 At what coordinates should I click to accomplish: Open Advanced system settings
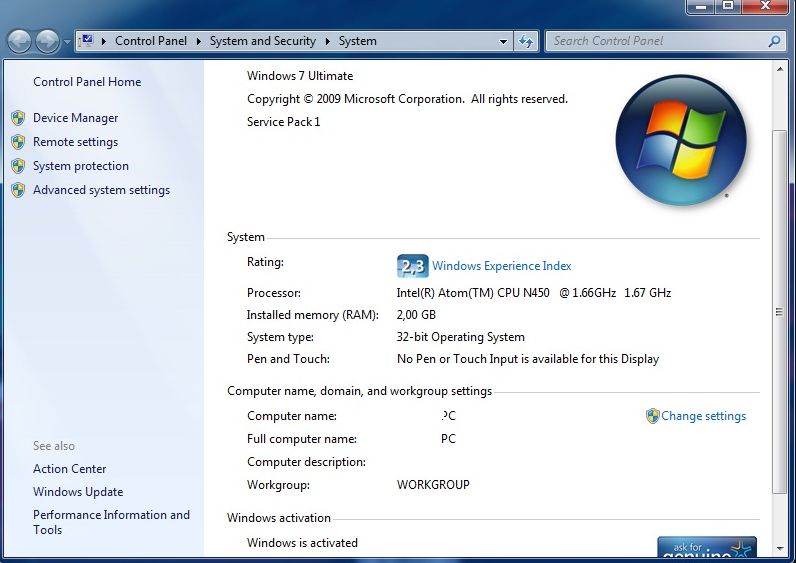tap(101, 190)
